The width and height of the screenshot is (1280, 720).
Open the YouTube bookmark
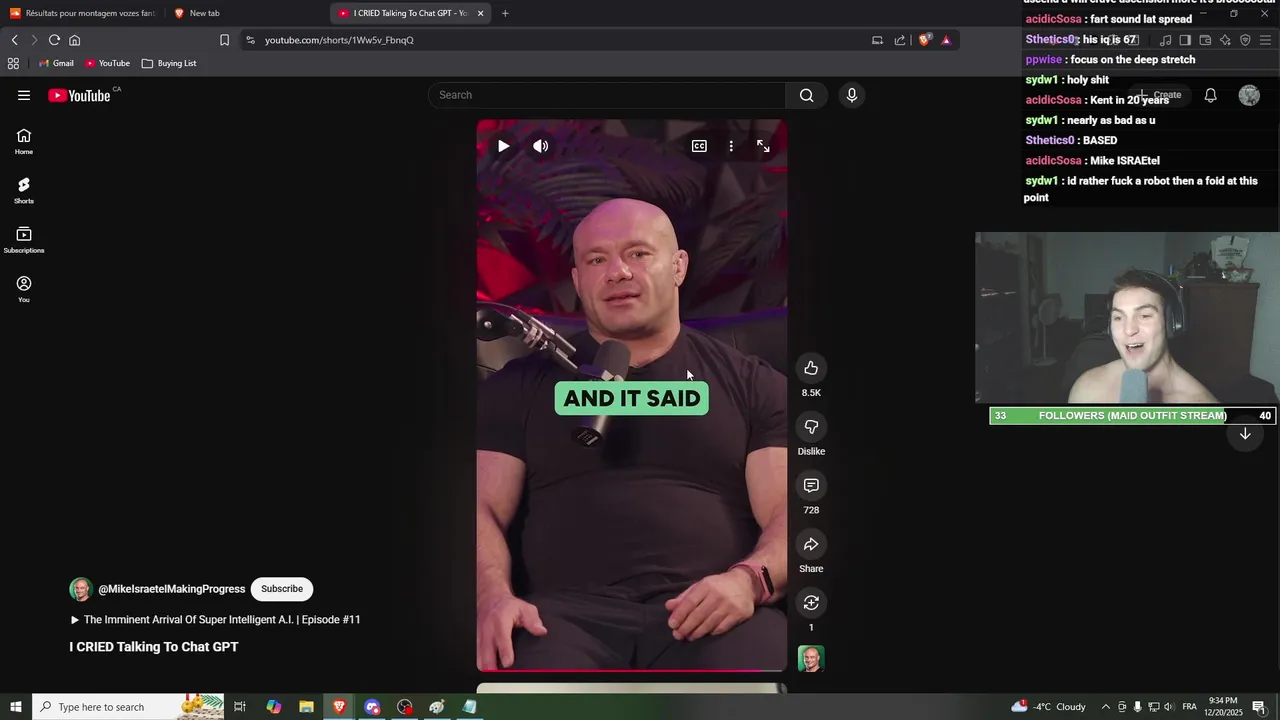107,63
